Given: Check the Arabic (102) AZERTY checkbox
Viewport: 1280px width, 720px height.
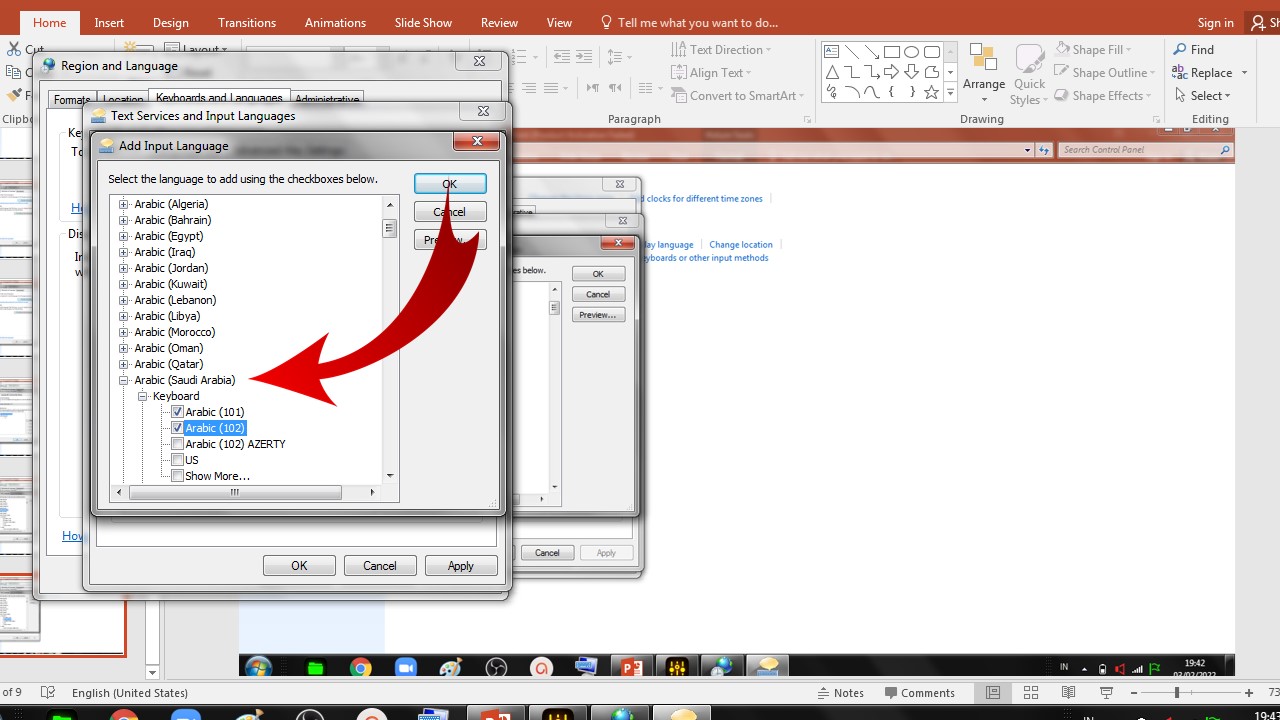Looking at the screenshot, I should (177, 444).
